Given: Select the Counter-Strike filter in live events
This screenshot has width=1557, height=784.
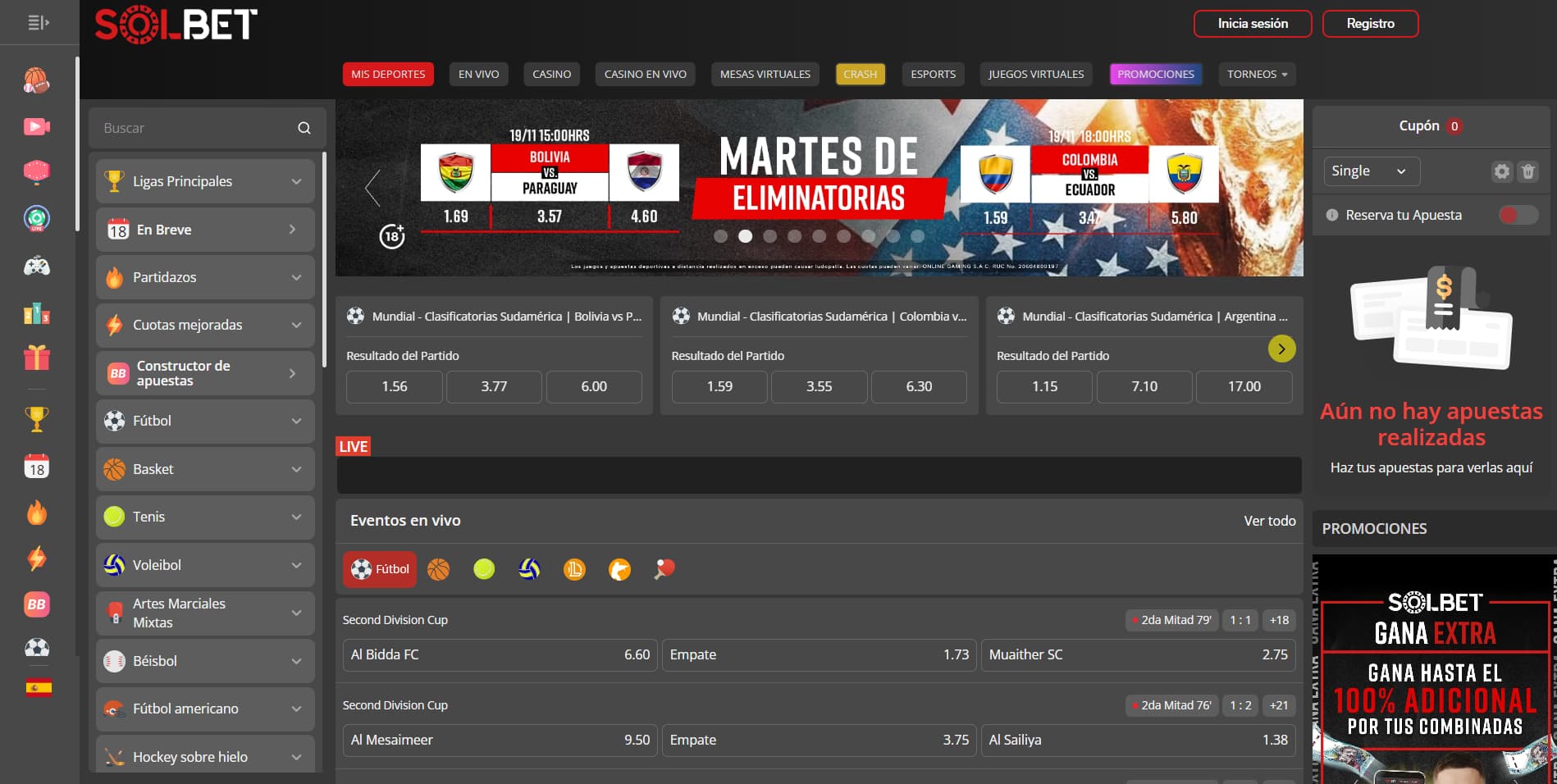Looking at the screenshot, I should 620,568.
